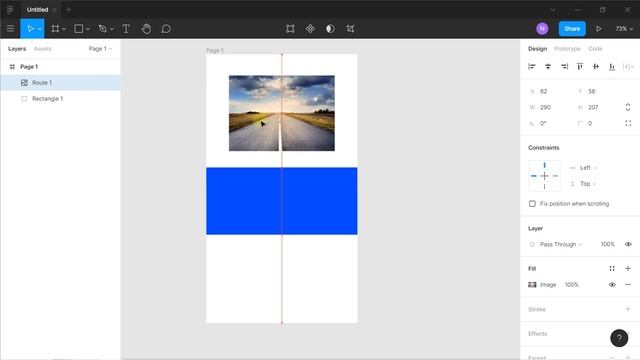Click the Fill styles four-dot icon
The height and width of the screenshot is (360, 640).
coord(612,268)
